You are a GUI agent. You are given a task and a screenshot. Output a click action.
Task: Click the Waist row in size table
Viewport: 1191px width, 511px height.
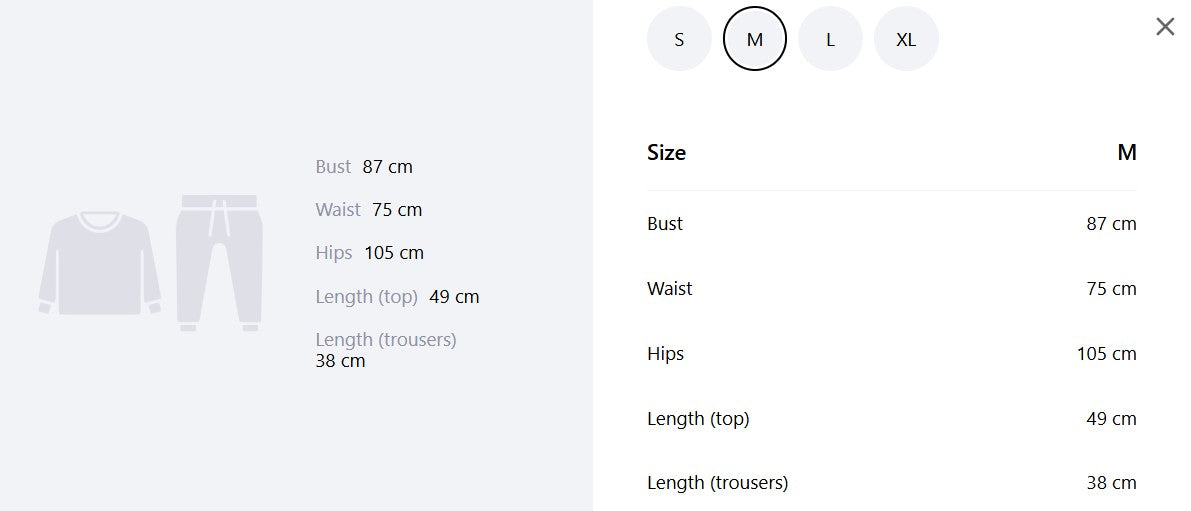[x=892, y=289]
